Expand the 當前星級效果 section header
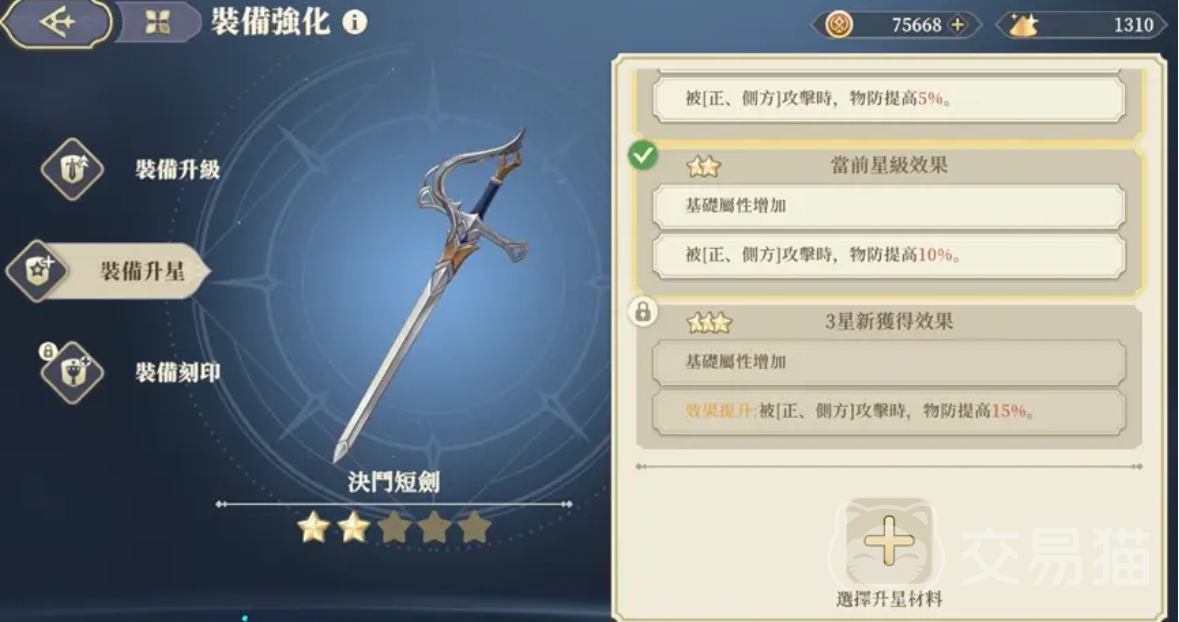The height and width of the screenshot is (622, 1179). [x=890, y=165]
